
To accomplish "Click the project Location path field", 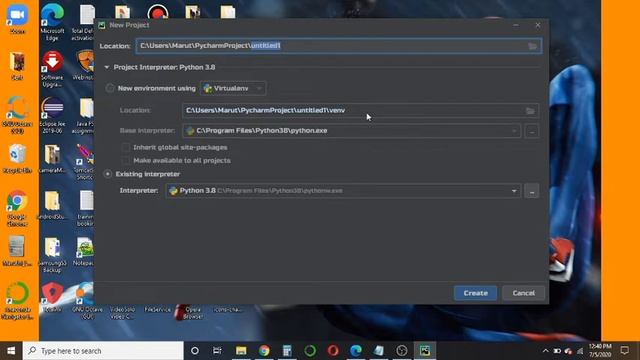I will pos(339,46).
